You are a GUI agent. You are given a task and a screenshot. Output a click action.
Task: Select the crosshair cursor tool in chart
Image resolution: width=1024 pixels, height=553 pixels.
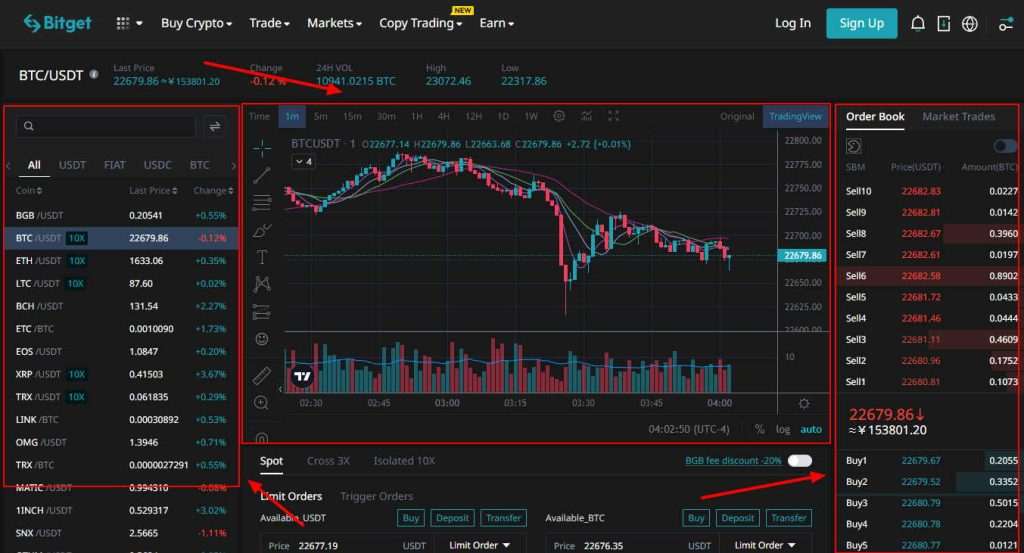point(262,148)
